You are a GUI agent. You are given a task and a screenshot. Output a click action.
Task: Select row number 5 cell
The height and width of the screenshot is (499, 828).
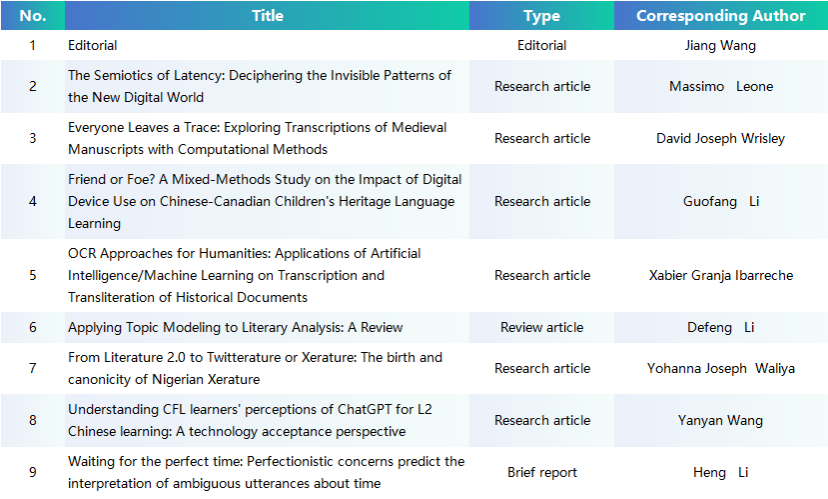pos(32,275)
